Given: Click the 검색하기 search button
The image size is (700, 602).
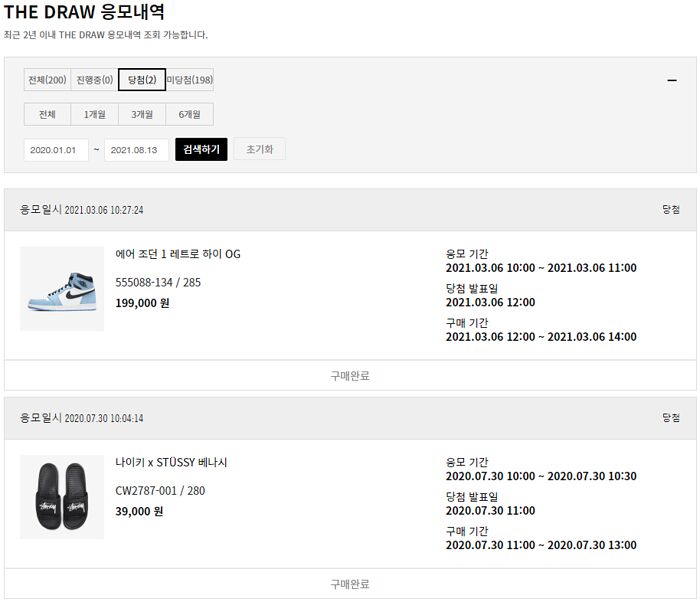Looking at the screenshot, I should pos(201,149).
